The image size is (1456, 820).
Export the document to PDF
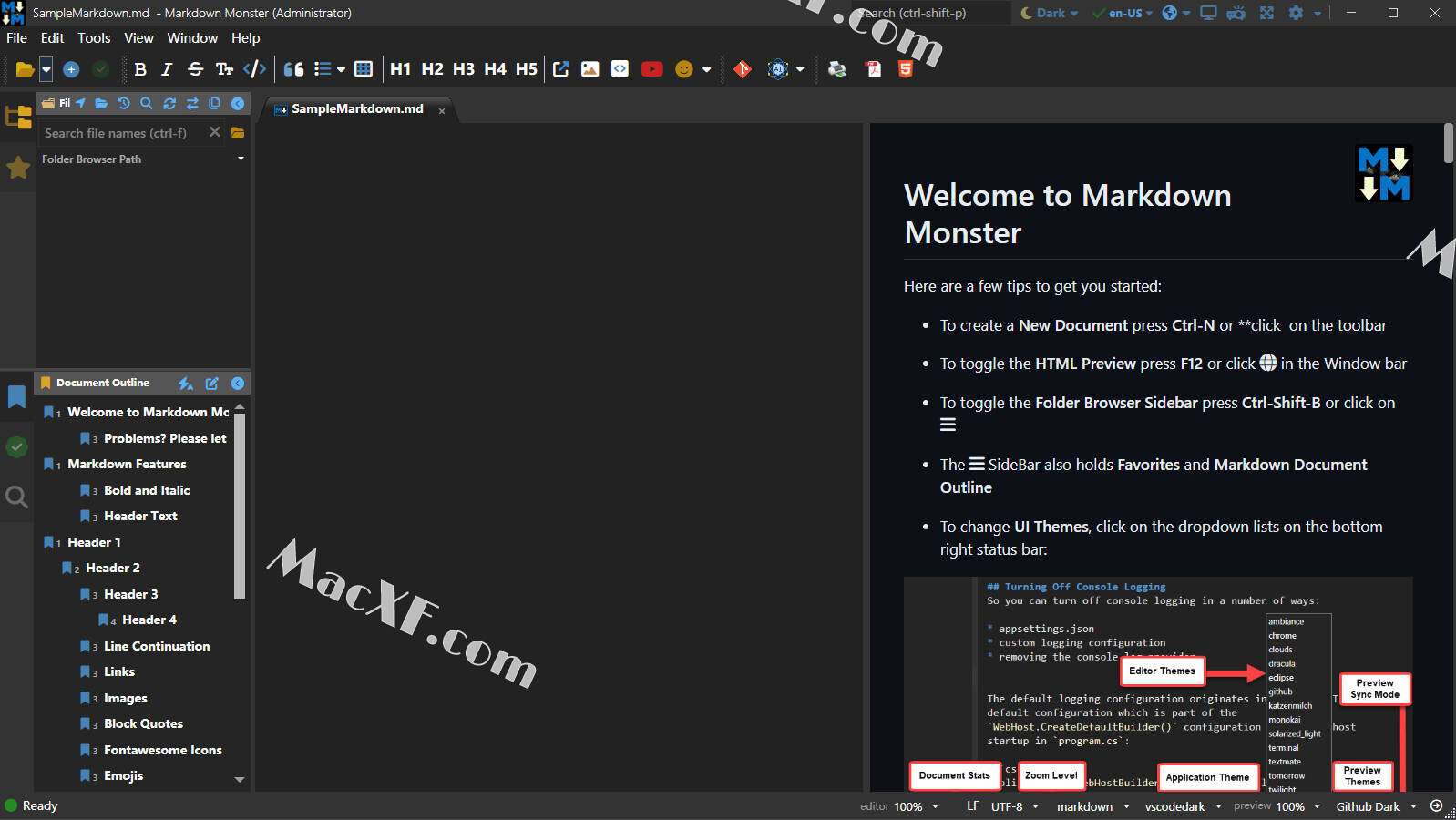[x=874, y=69]
